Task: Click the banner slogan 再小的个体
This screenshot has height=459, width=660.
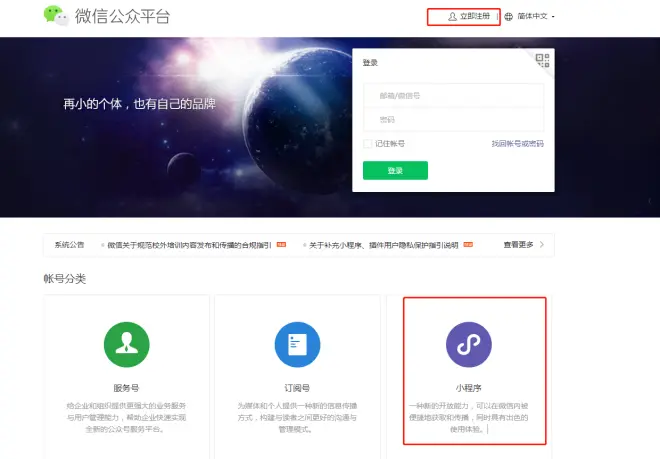Action: [x=140, y=104]
